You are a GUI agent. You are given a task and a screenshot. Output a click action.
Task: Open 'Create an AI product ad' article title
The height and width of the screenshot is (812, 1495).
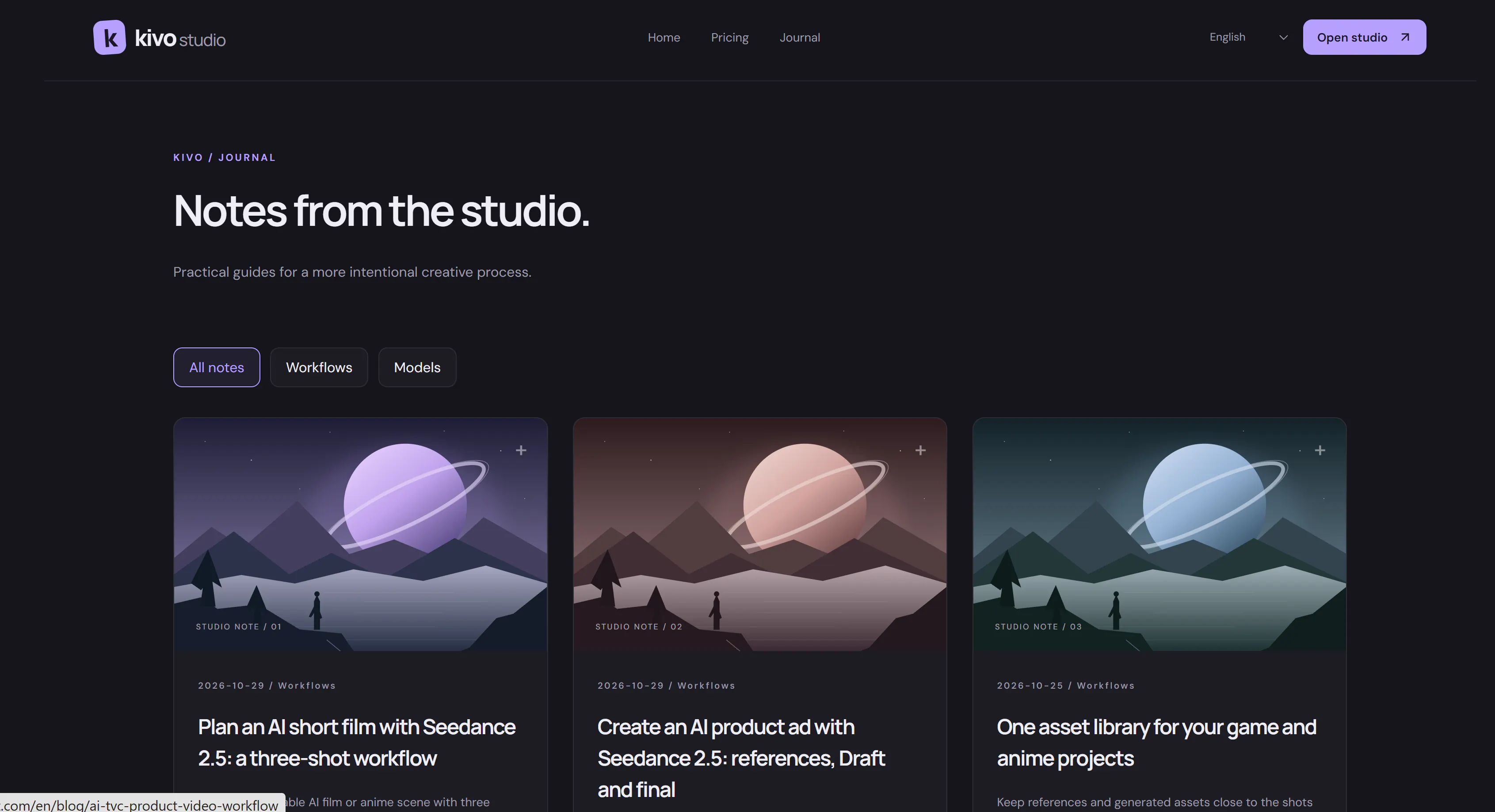click(741, 758)
